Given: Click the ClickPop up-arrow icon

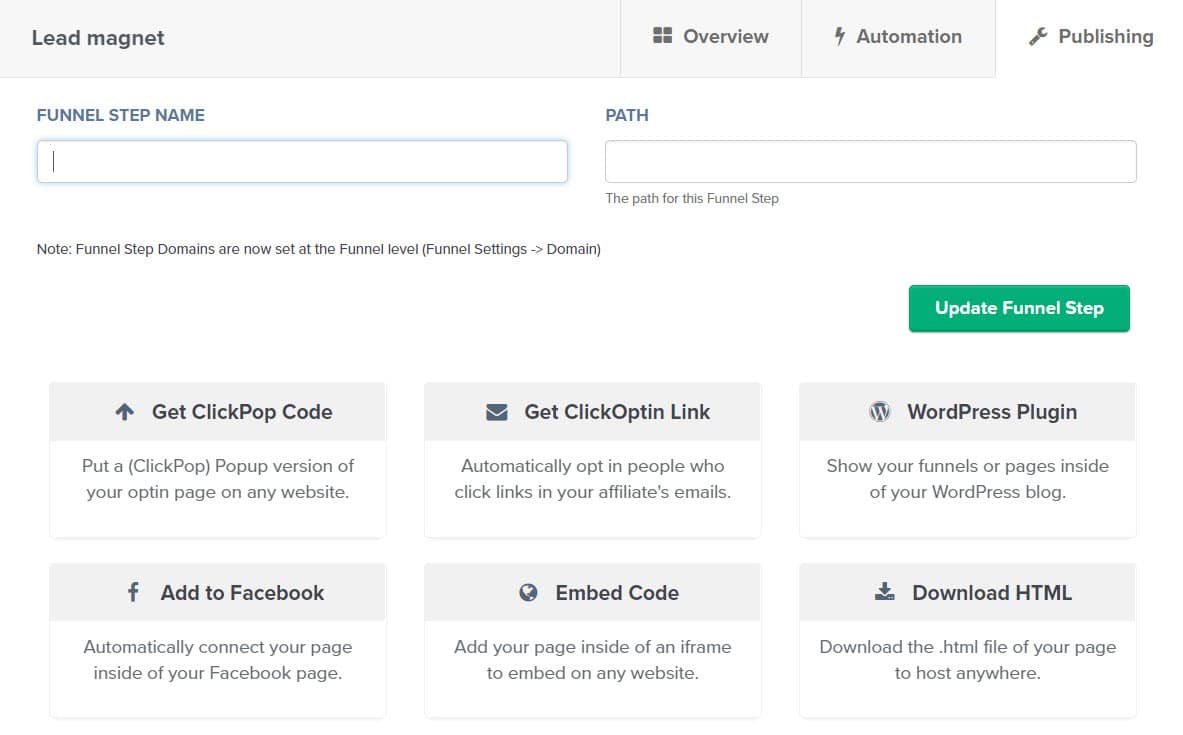Looking at the screenshot, I should point(124,412).
